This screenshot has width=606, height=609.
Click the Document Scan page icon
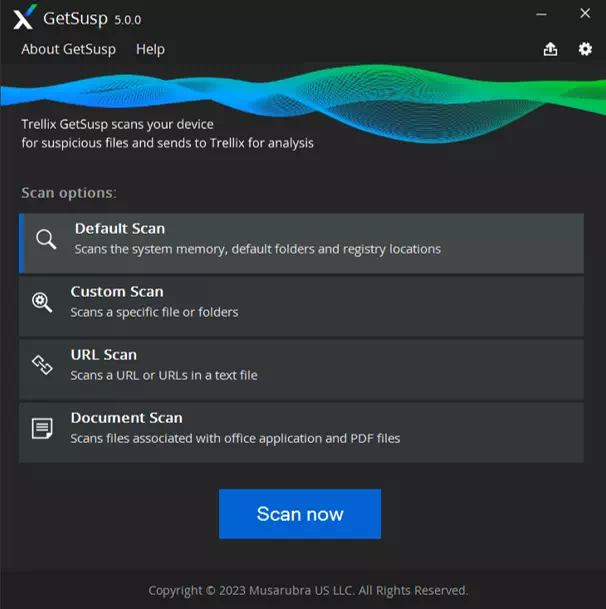[42, 428]
